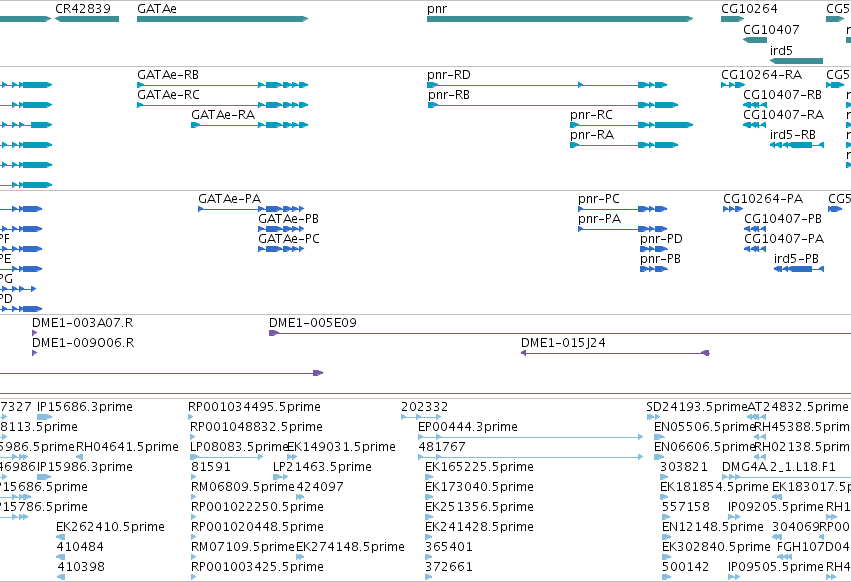Select transcript GATAe-RB
This screenshot has width=851, height=582.
pos(168,74)
